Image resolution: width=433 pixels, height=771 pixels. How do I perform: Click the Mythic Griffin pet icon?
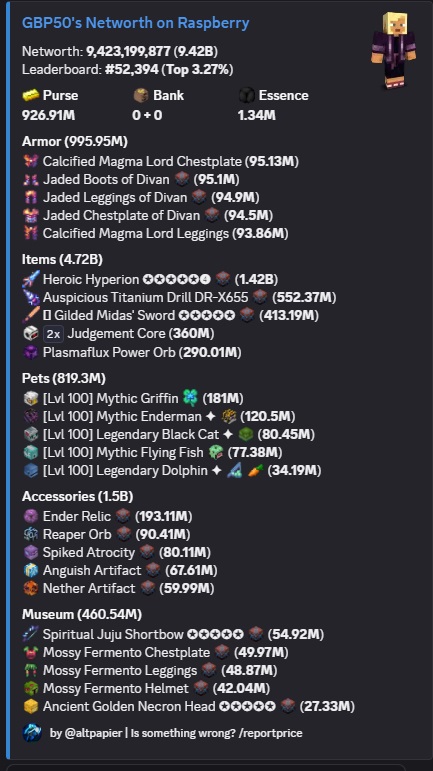click(x=30, y=398)
